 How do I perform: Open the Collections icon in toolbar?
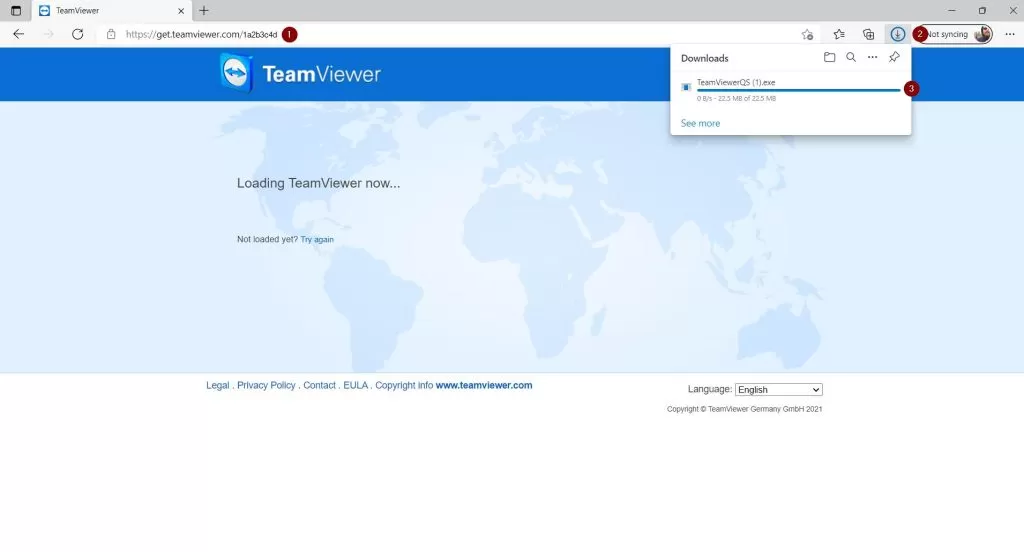[868, 34]
